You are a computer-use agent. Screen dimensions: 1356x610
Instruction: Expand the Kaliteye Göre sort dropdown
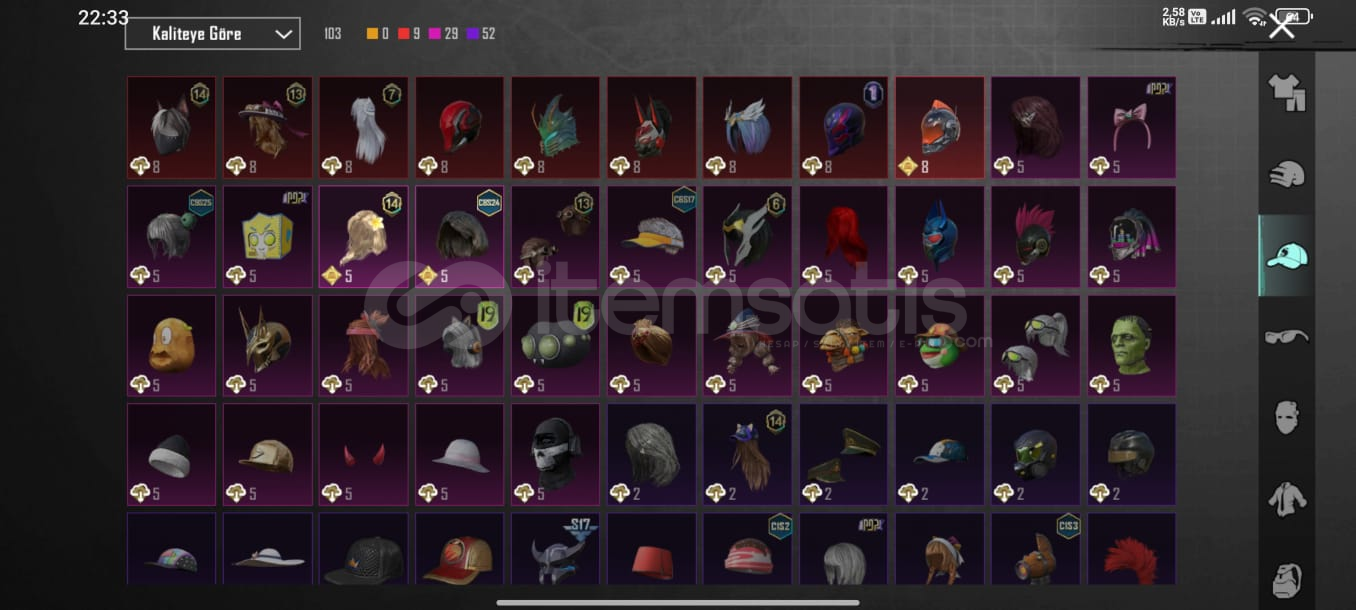point(212,33)
